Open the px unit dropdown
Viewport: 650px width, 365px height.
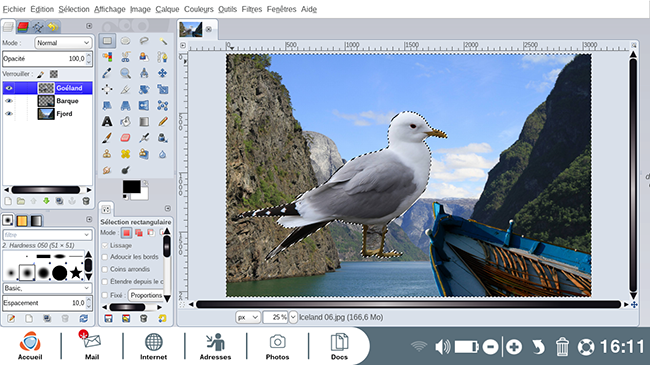(247, 317)
